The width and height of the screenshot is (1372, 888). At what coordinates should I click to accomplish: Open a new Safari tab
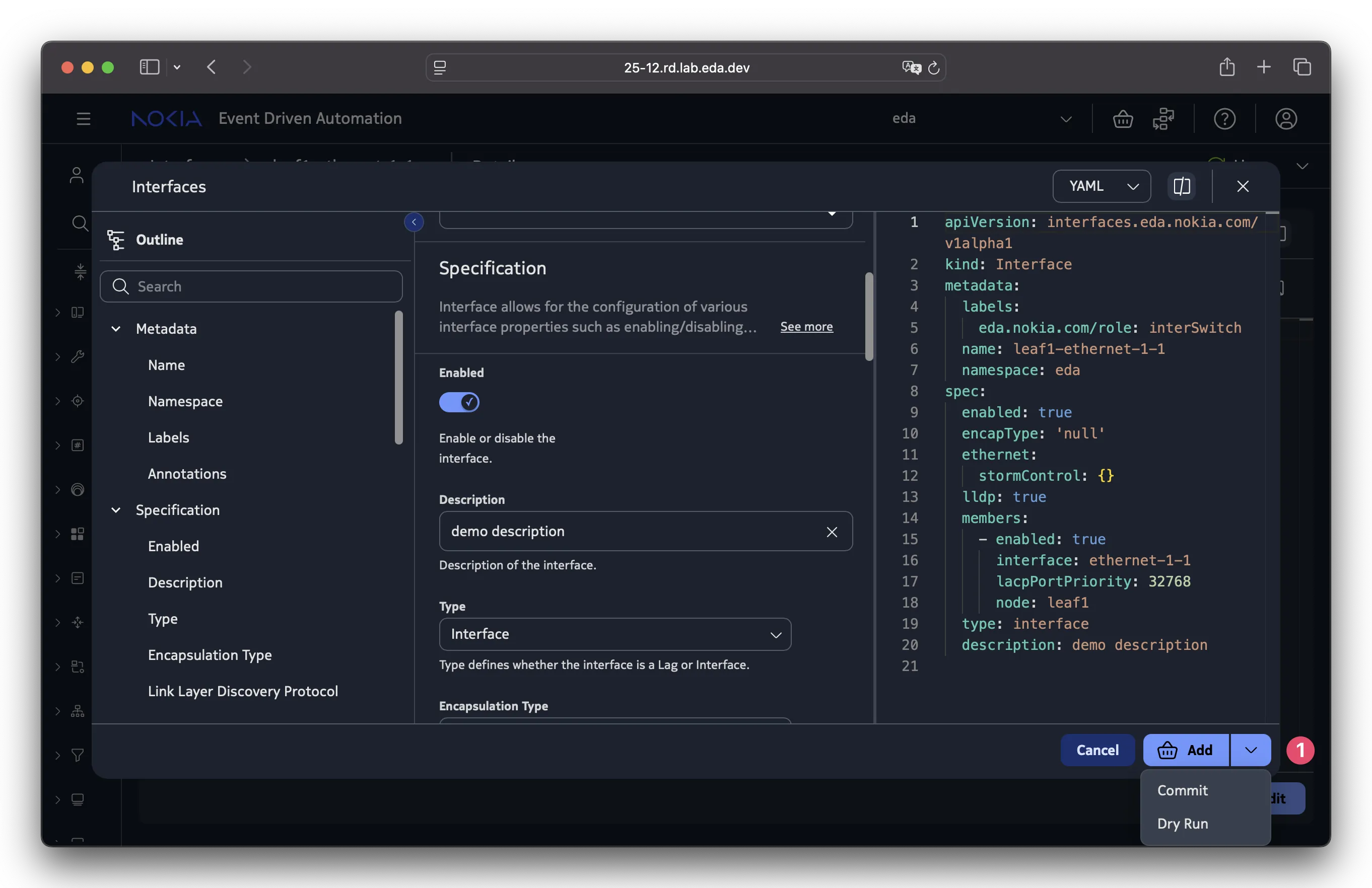click(1264, 67)
